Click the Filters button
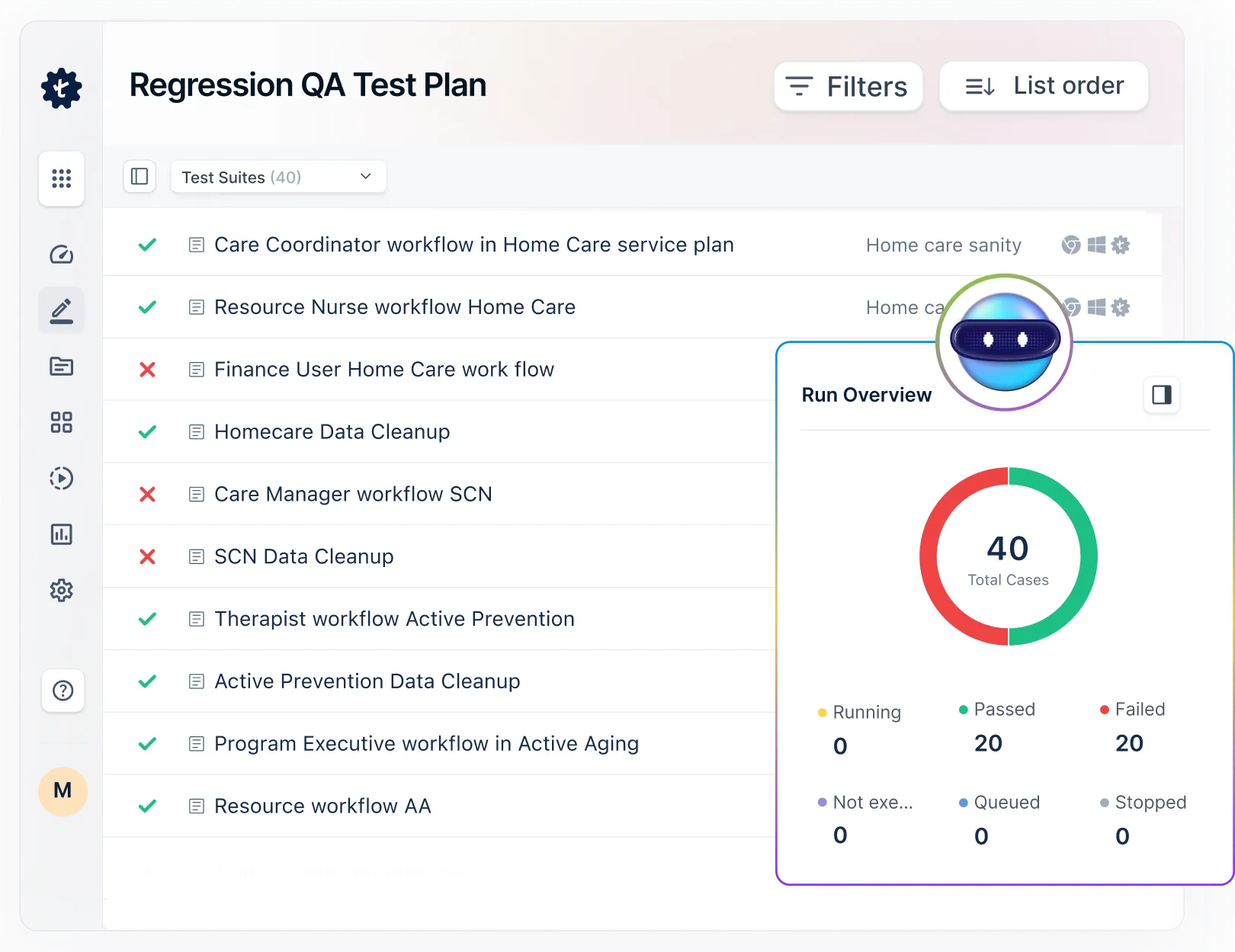Viewport: 1235px width, 952px height. pyautogui.click(x=848, y=86)
